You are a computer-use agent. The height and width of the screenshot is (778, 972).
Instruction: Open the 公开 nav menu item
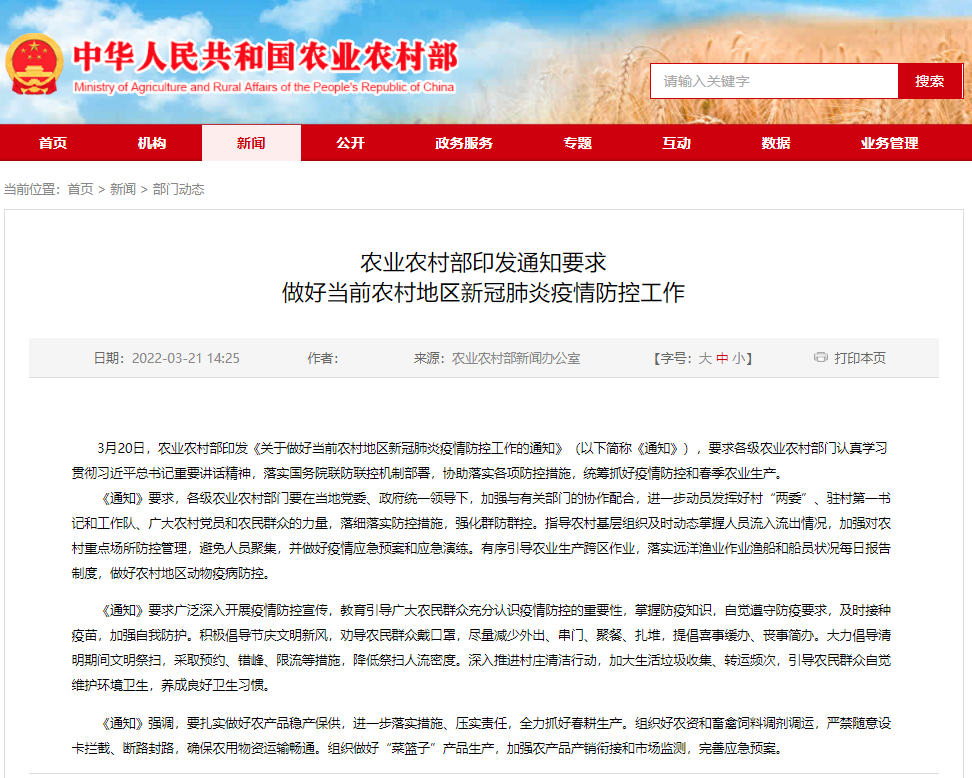[350, 143]
